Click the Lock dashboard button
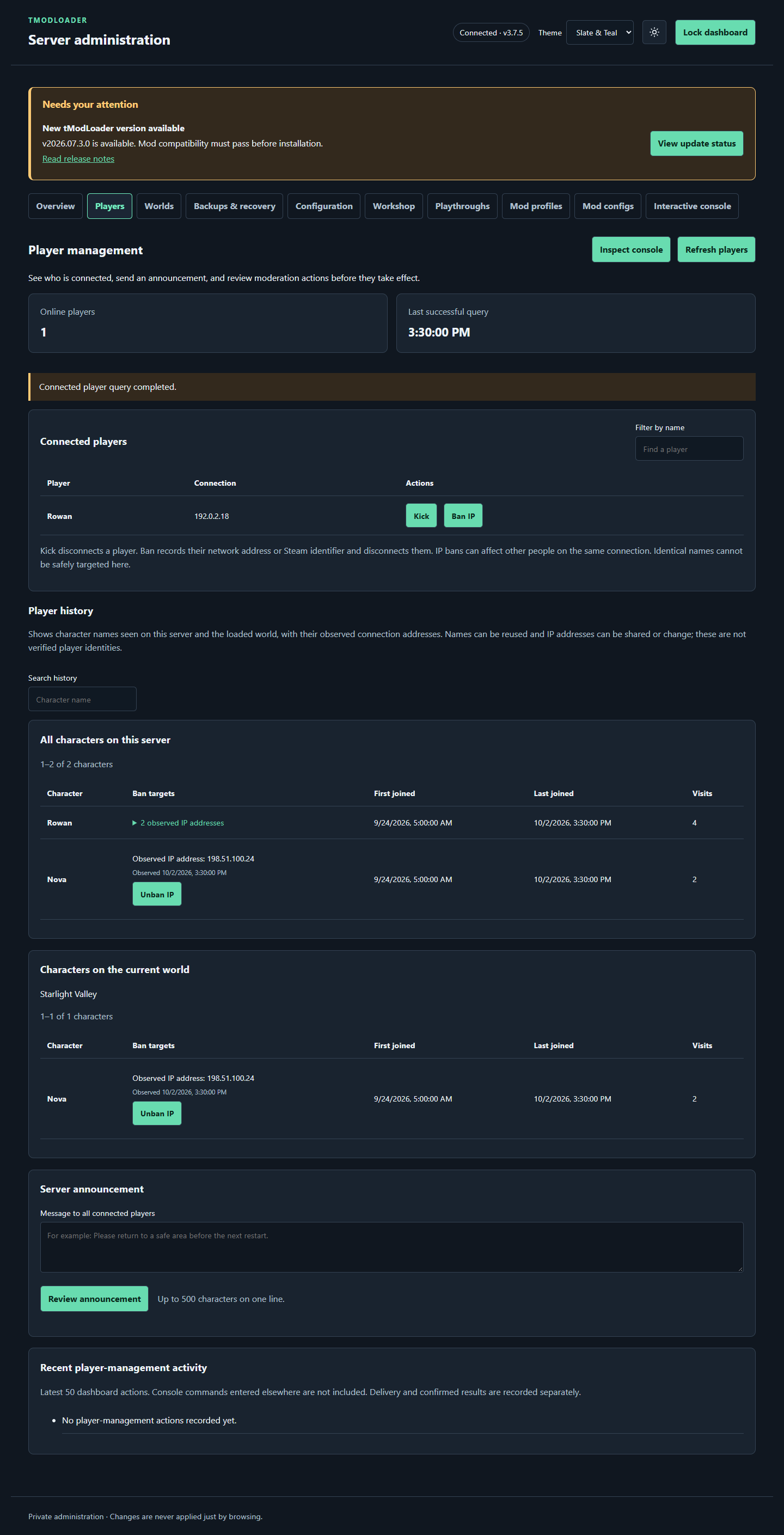784x1535 pixels. pos(715,32)
